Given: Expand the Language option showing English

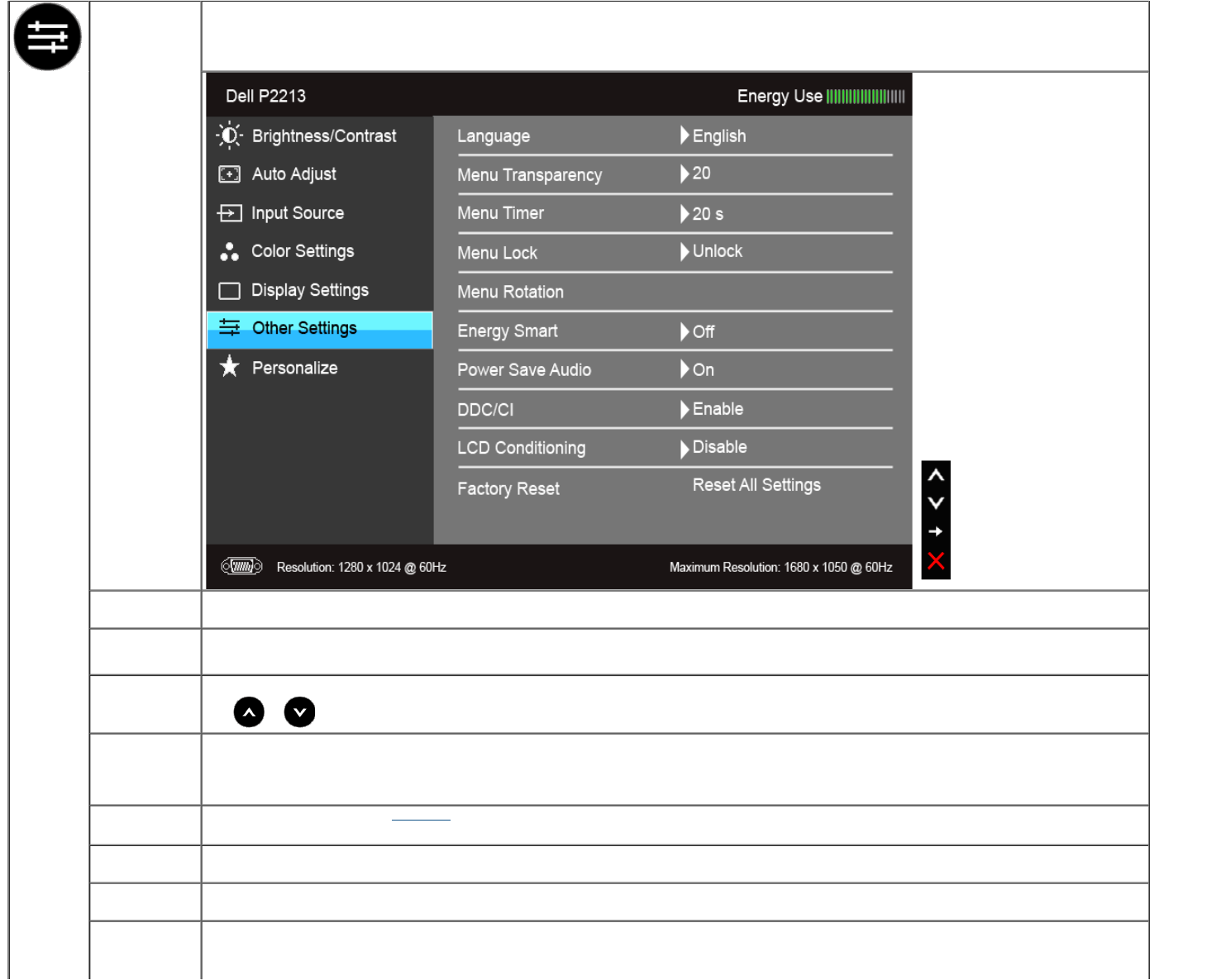Looking at the screenshot, I should pyautogui.click(x=713, y=136).
